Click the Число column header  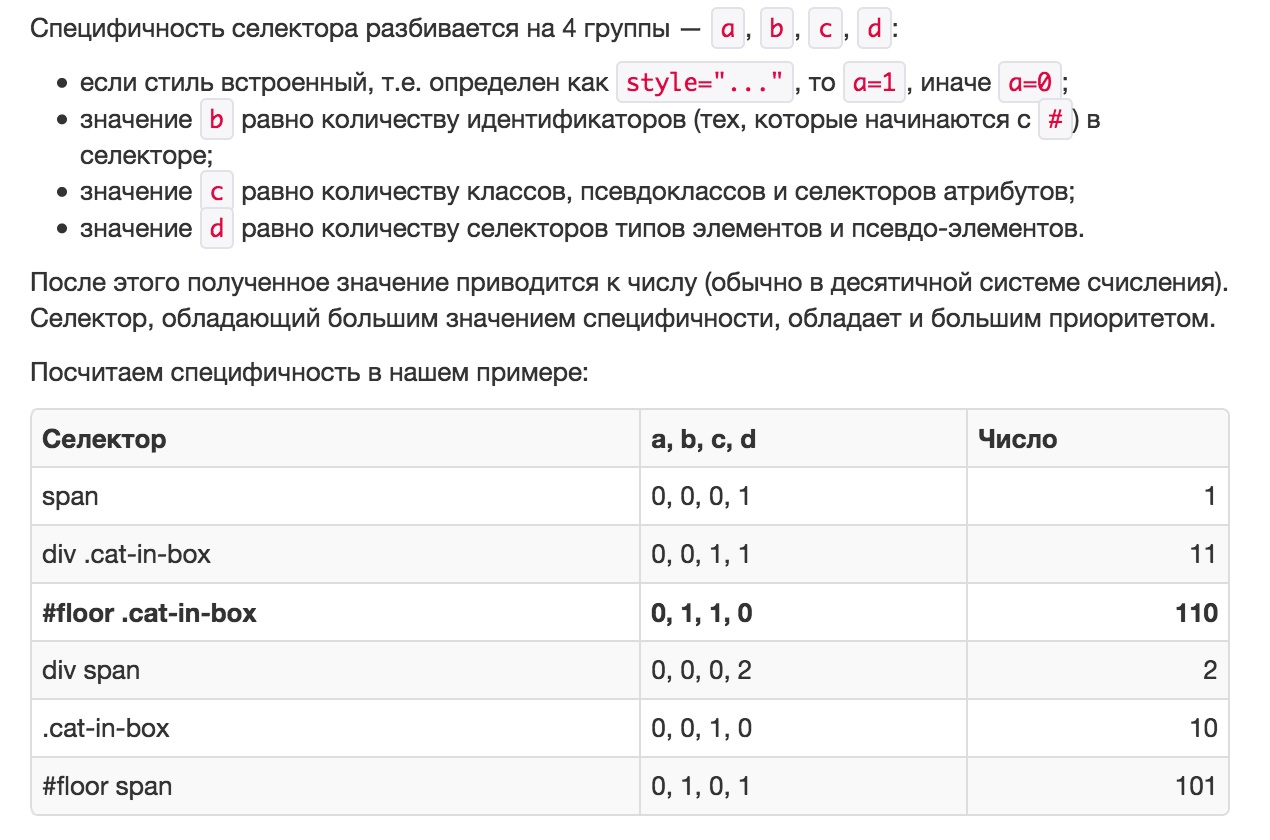tap(1017, 438)
